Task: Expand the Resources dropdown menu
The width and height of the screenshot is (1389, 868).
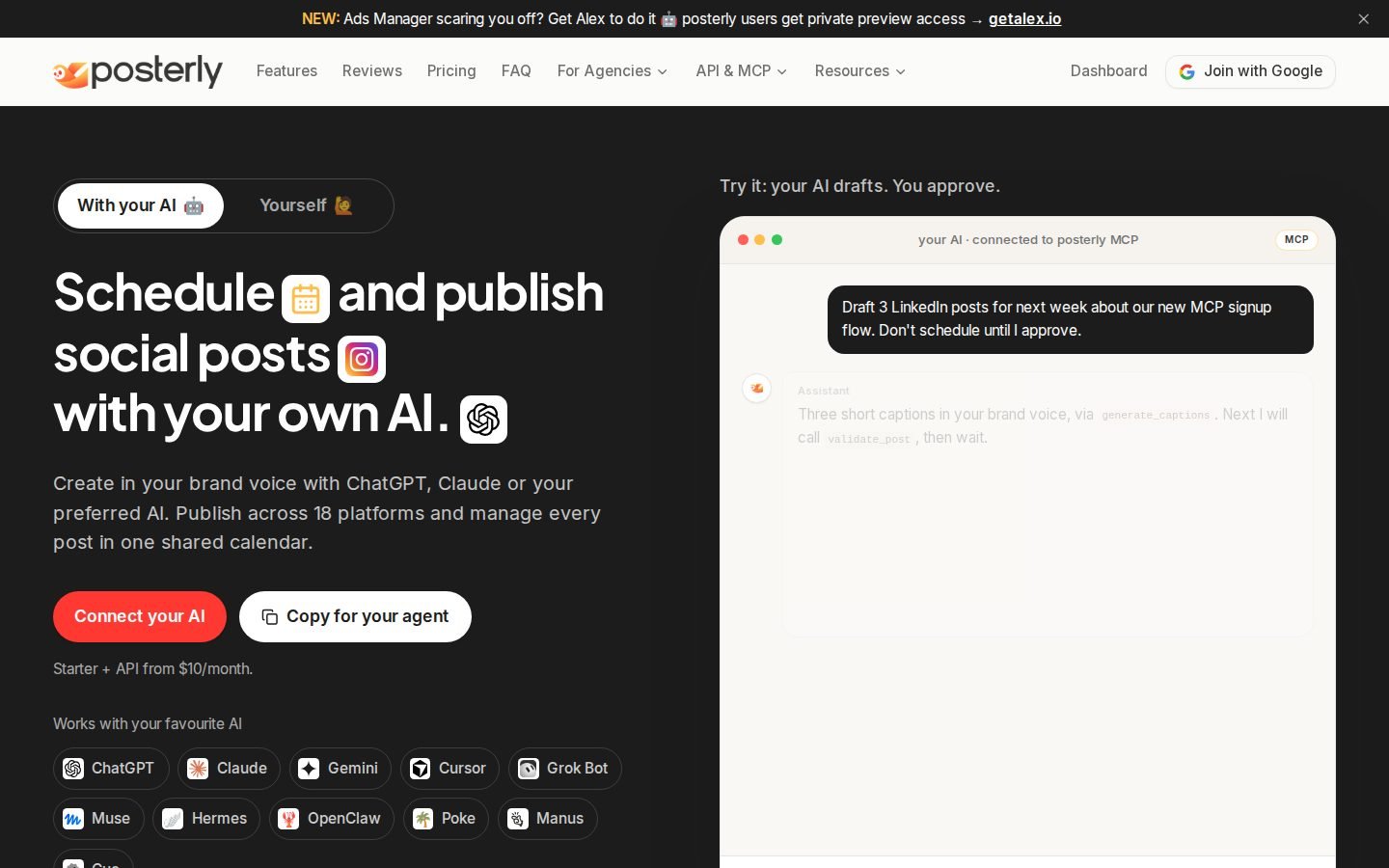Action: point(860,71)
